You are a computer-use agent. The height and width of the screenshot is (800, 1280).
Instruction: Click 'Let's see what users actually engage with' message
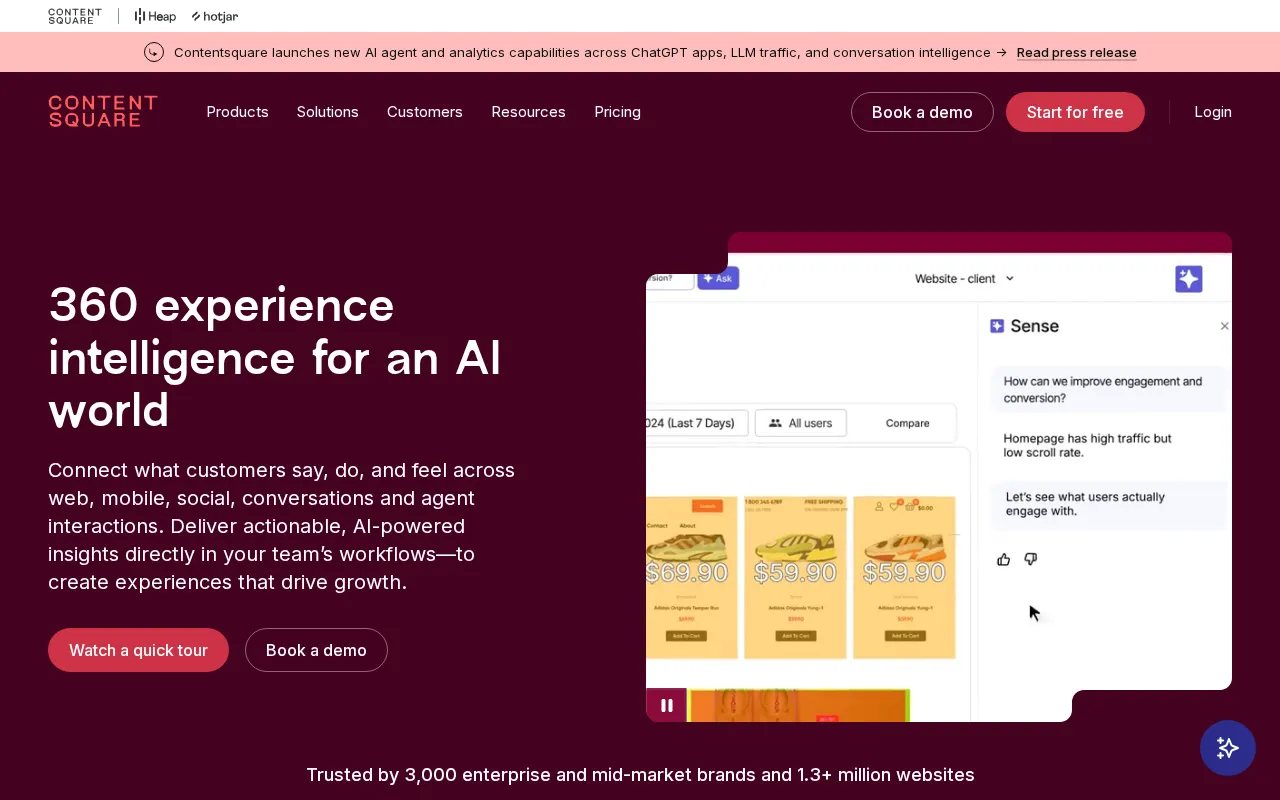(1109, 504)
